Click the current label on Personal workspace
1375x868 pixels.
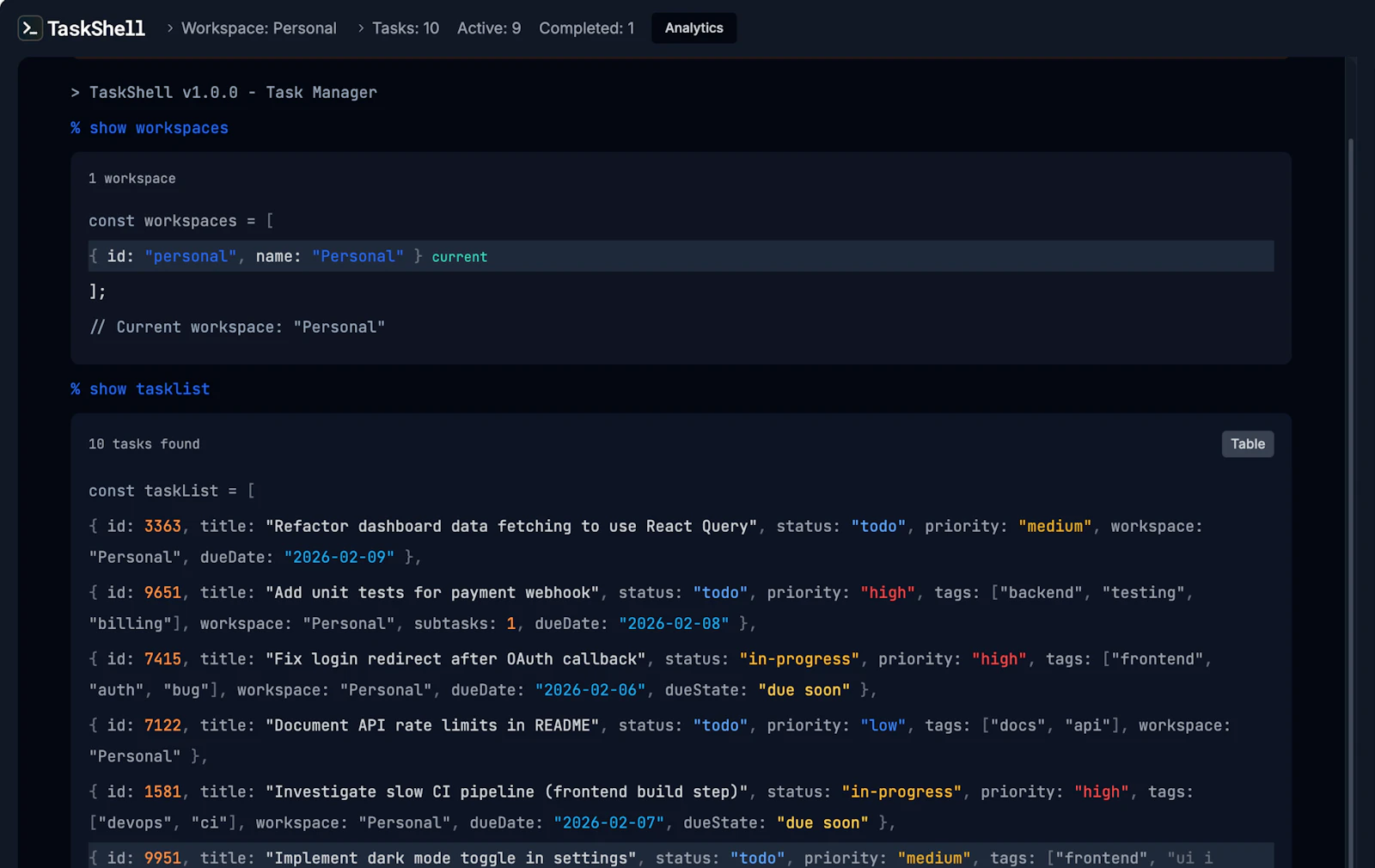(x=459, y=256)
